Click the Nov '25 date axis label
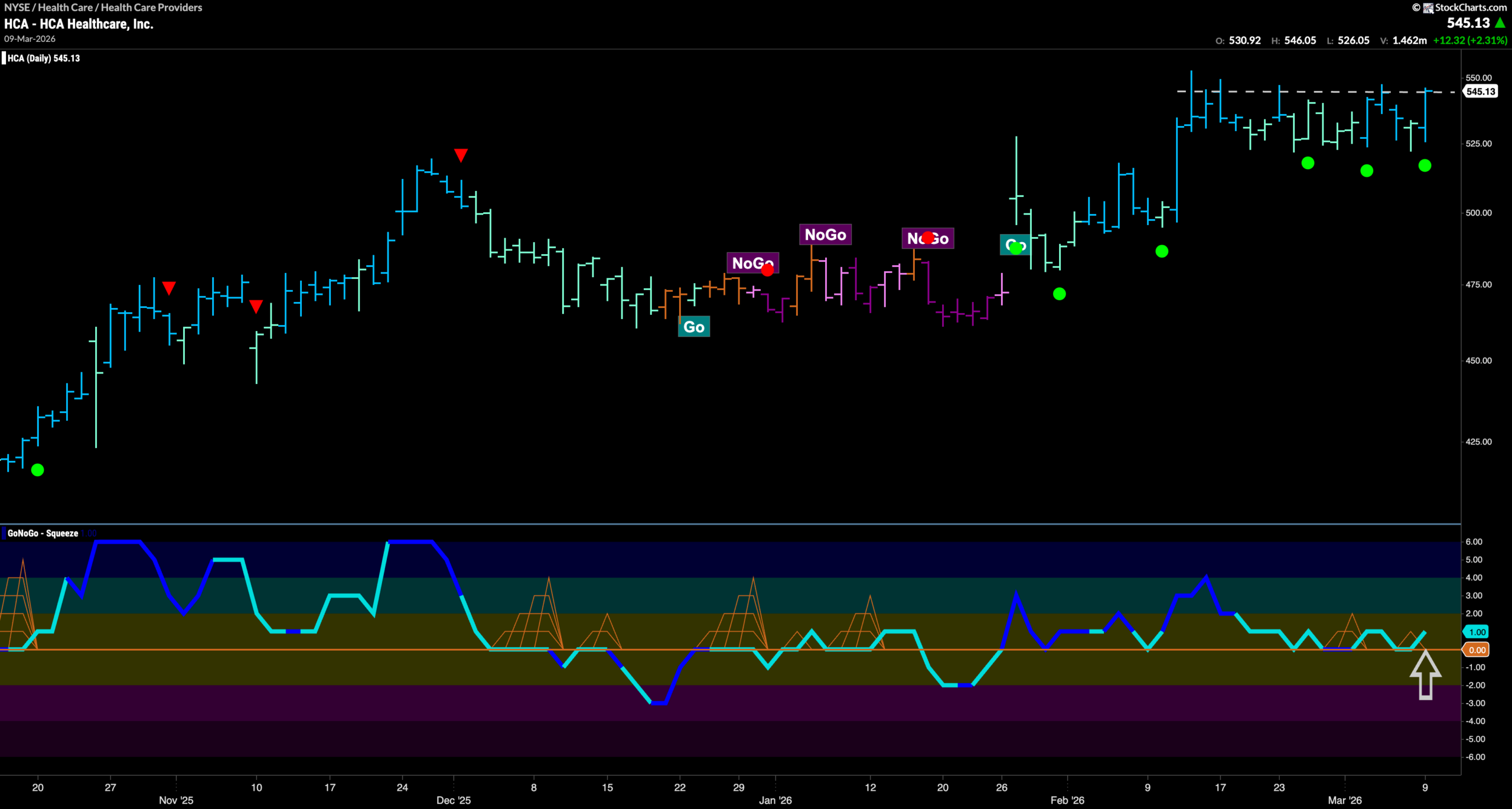The image size is (1512, 809). coord(176,800)
